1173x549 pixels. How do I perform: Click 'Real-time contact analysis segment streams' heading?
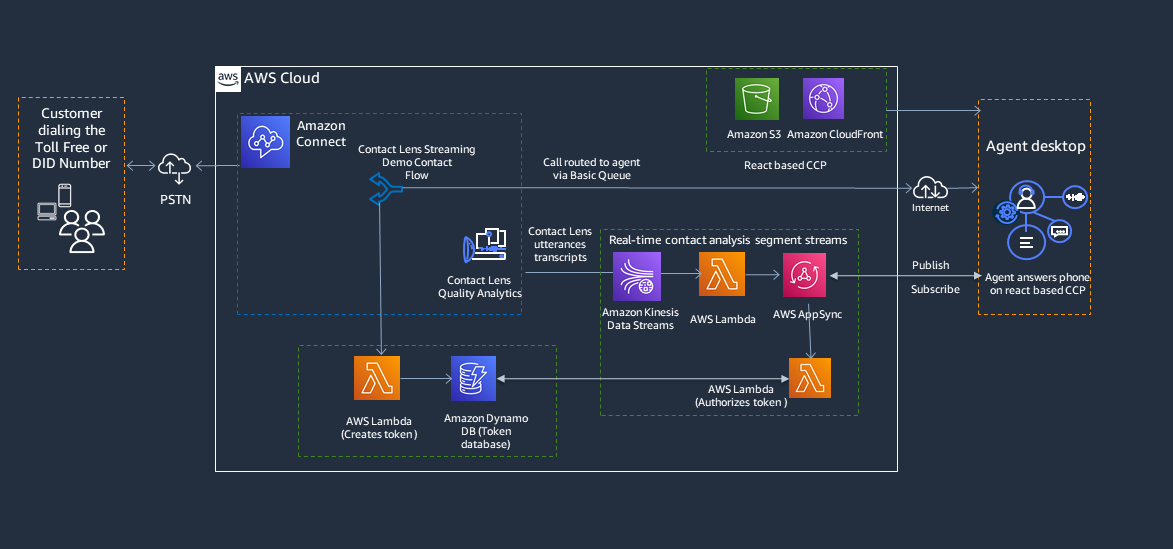728,240
